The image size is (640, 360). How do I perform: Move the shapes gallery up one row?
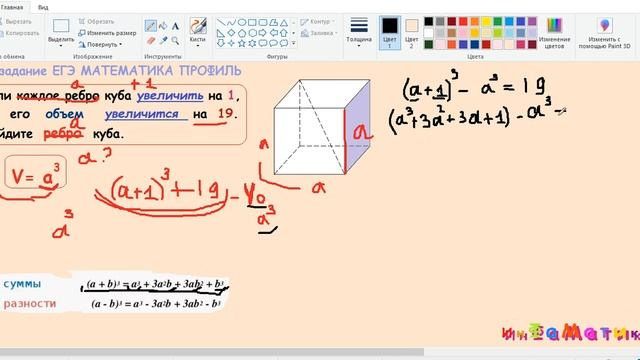(x=293, y=22)
